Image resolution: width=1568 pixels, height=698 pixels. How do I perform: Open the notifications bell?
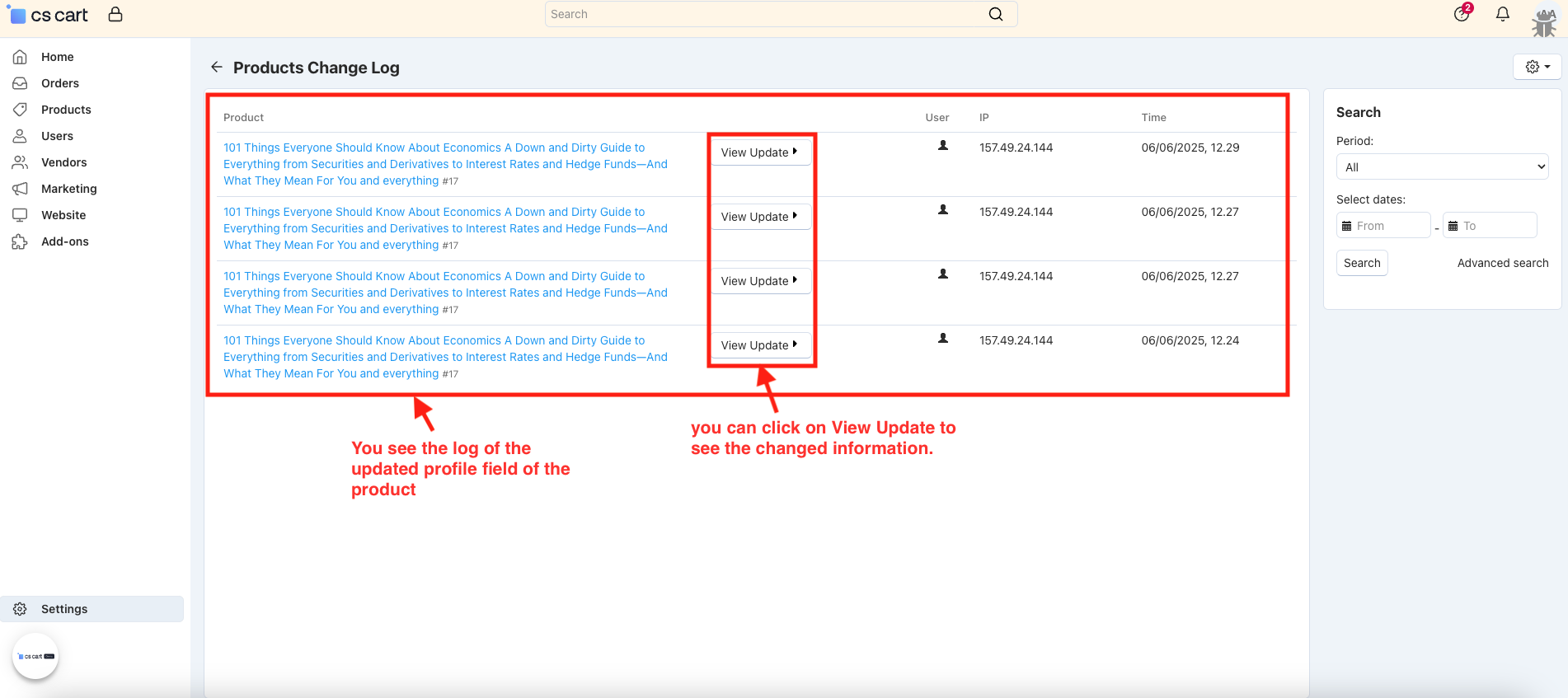pos(1503,14)
